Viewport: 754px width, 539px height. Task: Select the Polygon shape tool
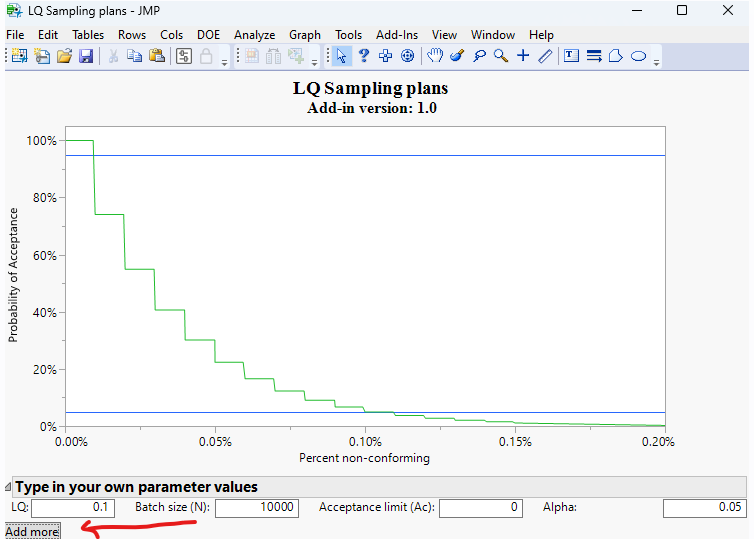616,56
